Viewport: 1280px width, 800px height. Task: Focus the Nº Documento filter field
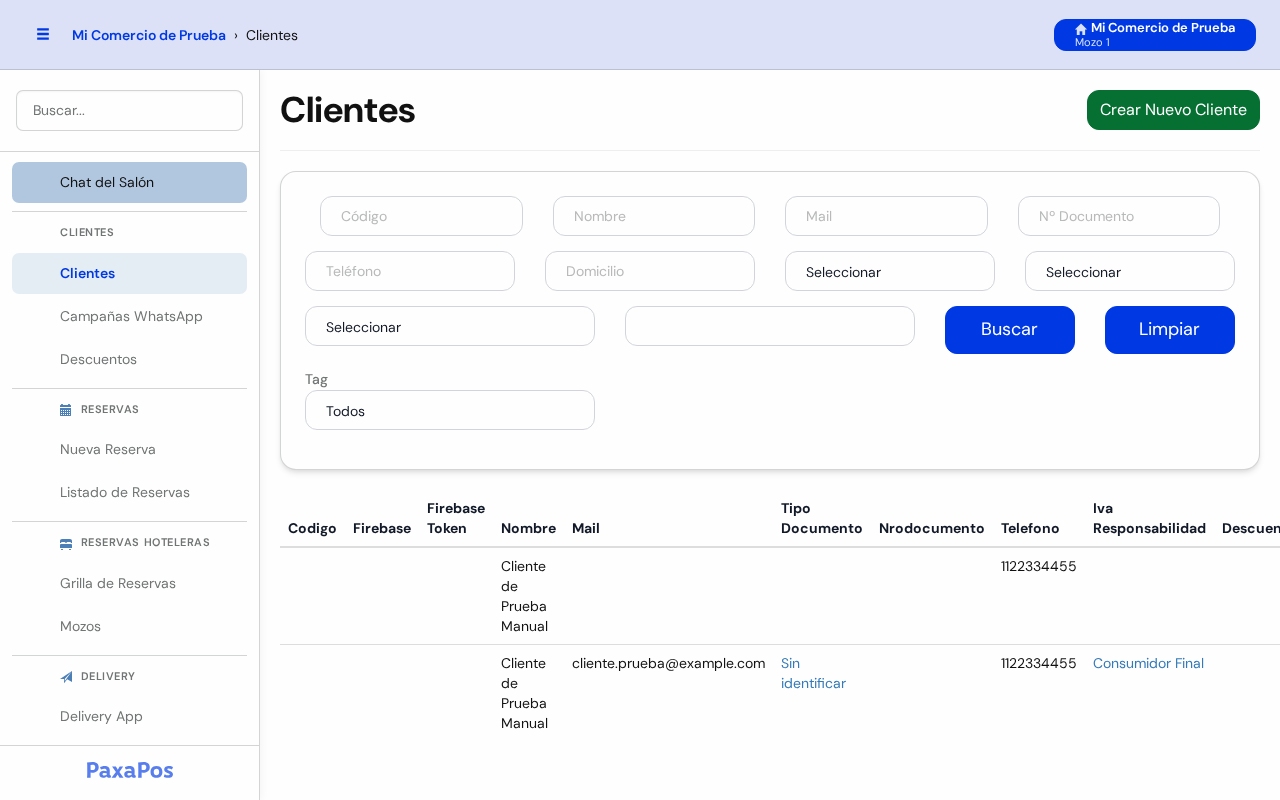1119,216
